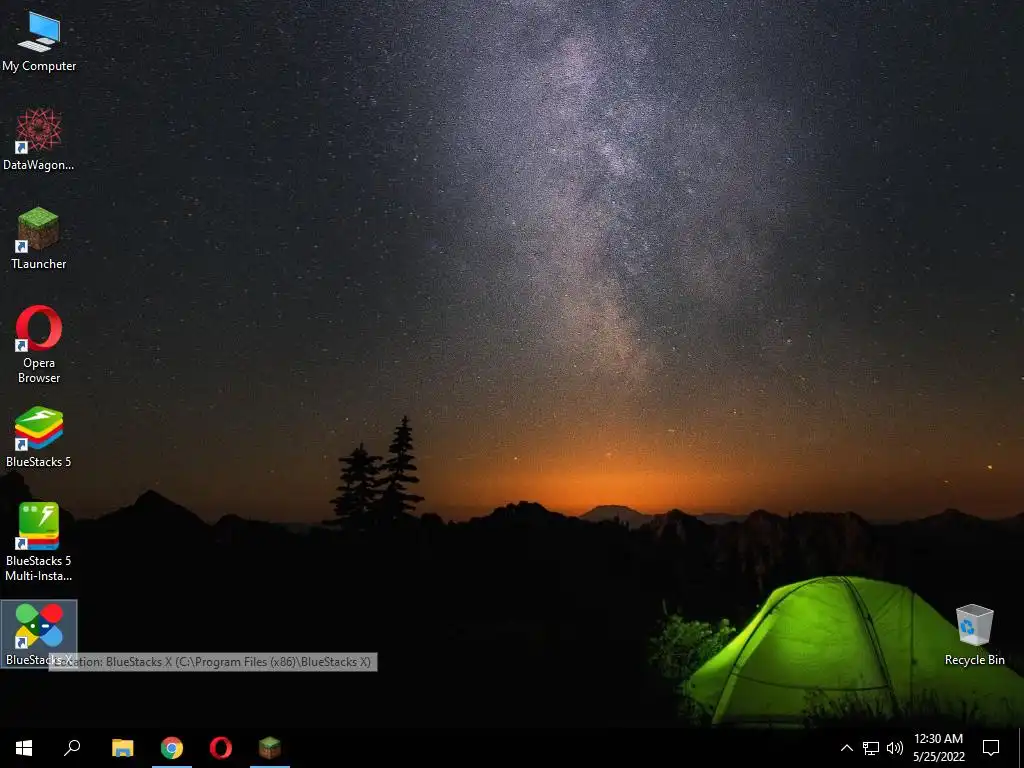
Task: Select the DataWagon desktop shortcut
Action: (39, 140)
